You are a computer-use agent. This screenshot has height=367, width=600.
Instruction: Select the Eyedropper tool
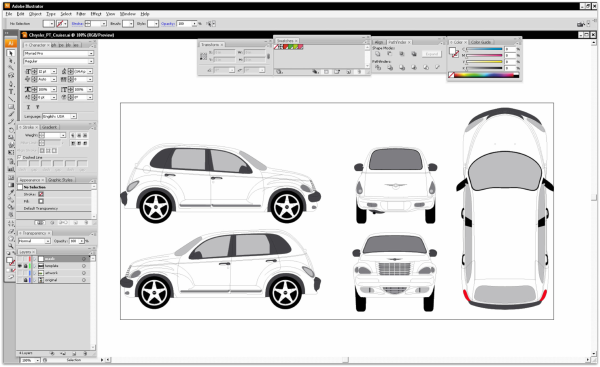pos(11,192)
